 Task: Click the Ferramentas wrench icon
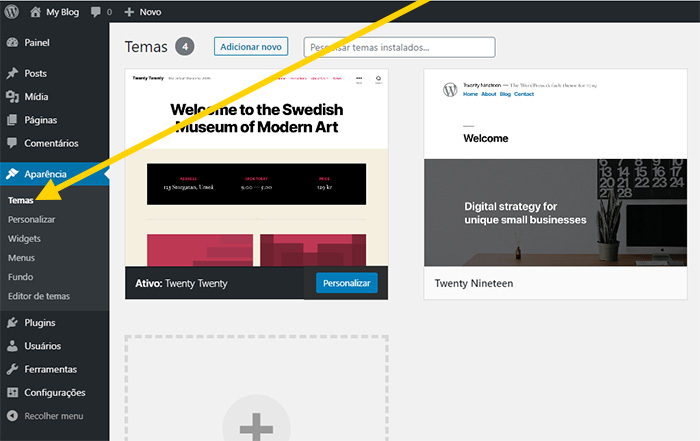tap(12, 369)
